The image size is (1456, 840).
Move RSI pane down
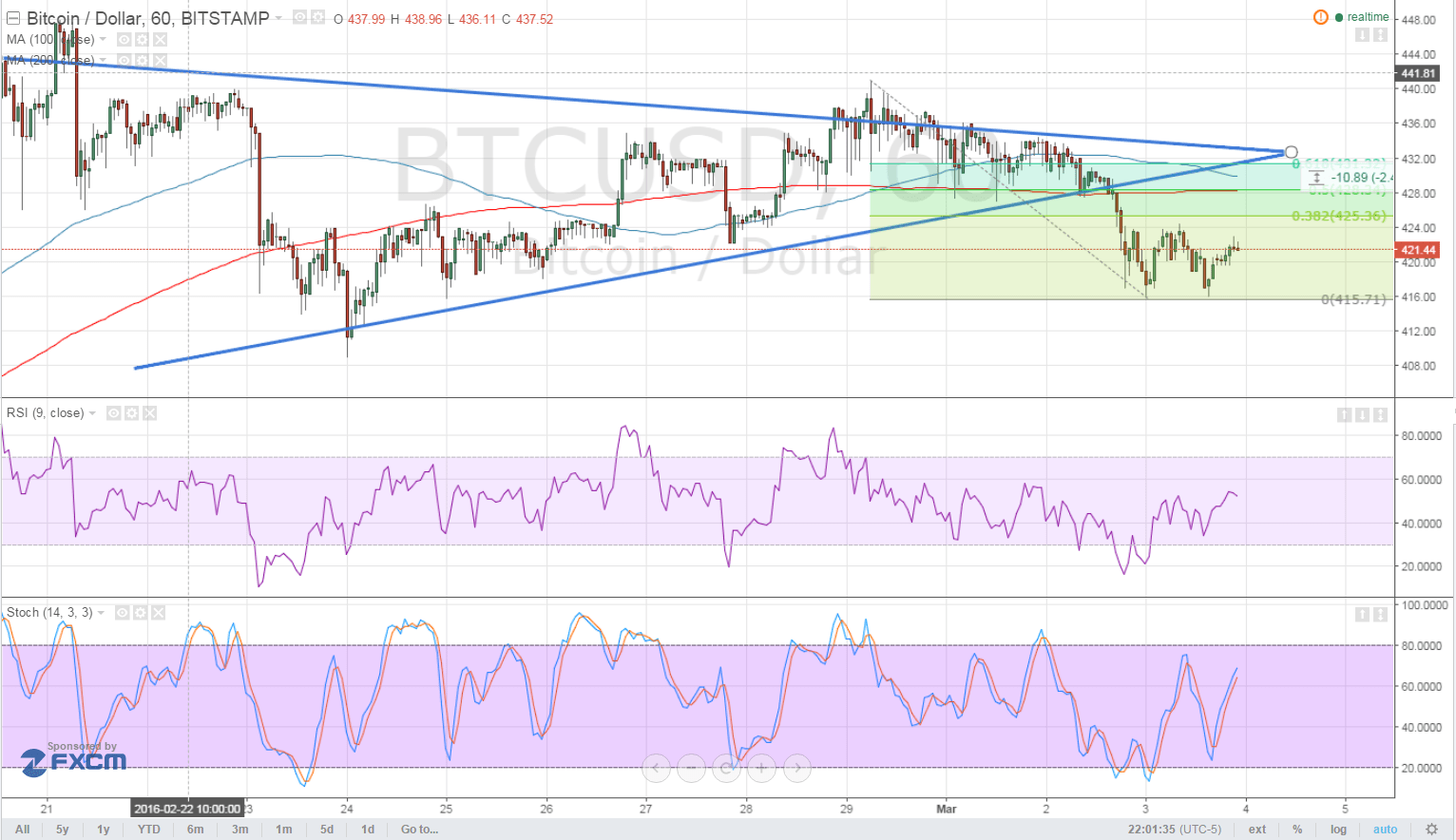pyautogui.click(x=1362, y=415)
